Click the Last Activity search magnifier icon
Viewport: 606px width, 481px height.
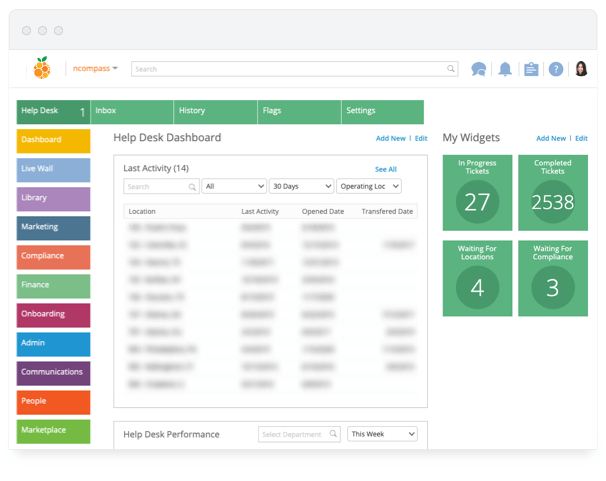pos(192,187)
